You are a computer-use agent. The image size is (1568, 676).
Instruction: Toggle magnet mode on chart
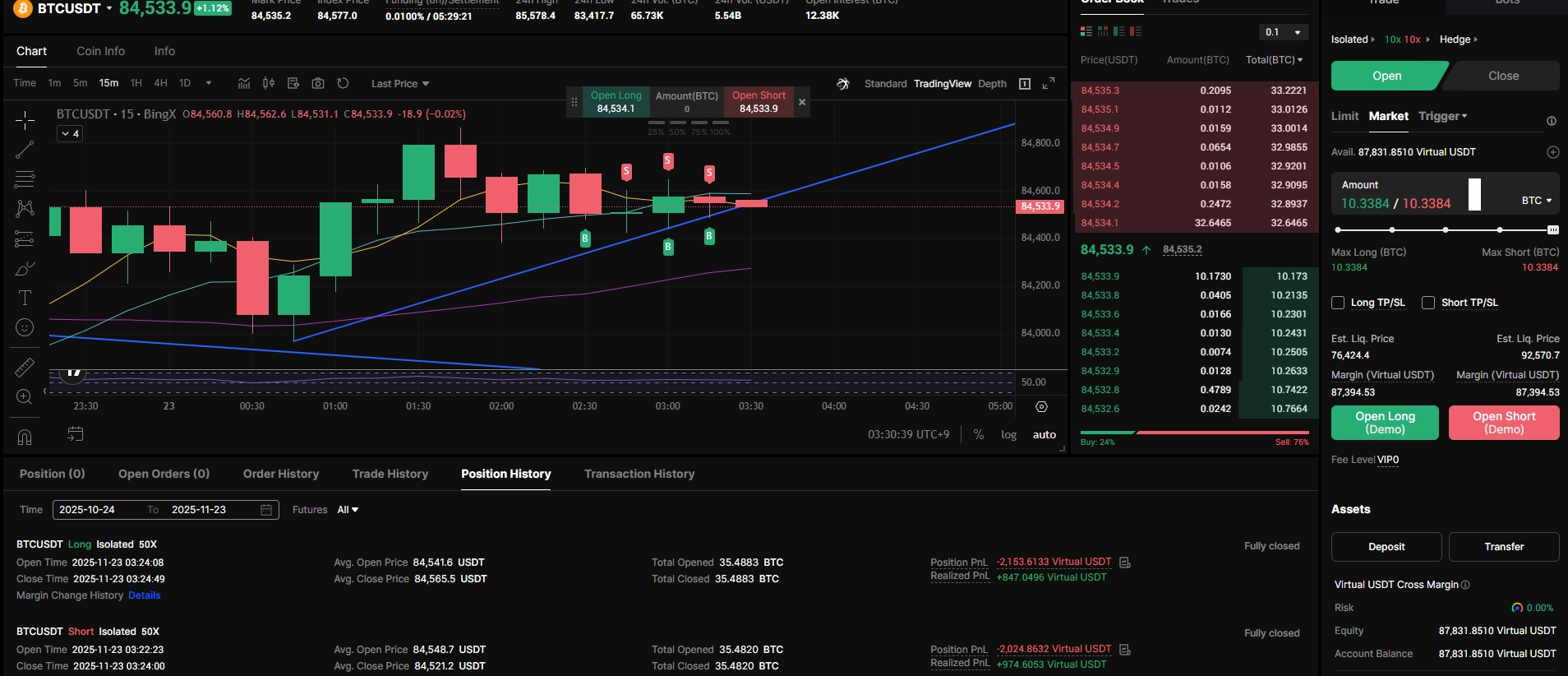coord(25,437)
